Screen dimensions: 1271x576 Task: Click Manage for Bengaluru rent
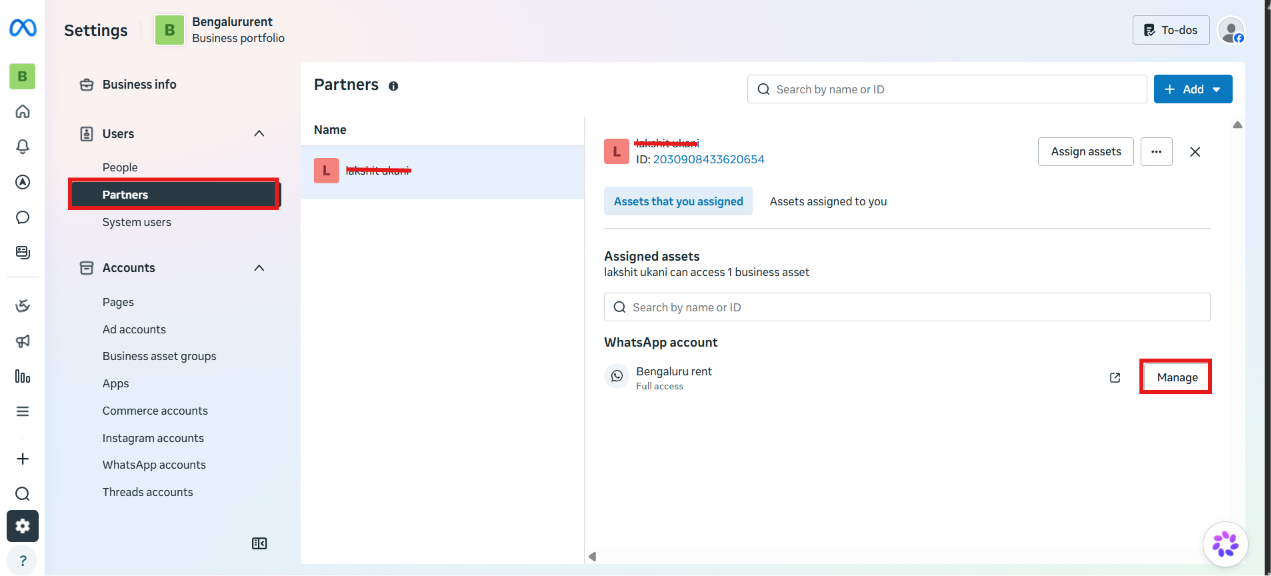(1177, 377)
